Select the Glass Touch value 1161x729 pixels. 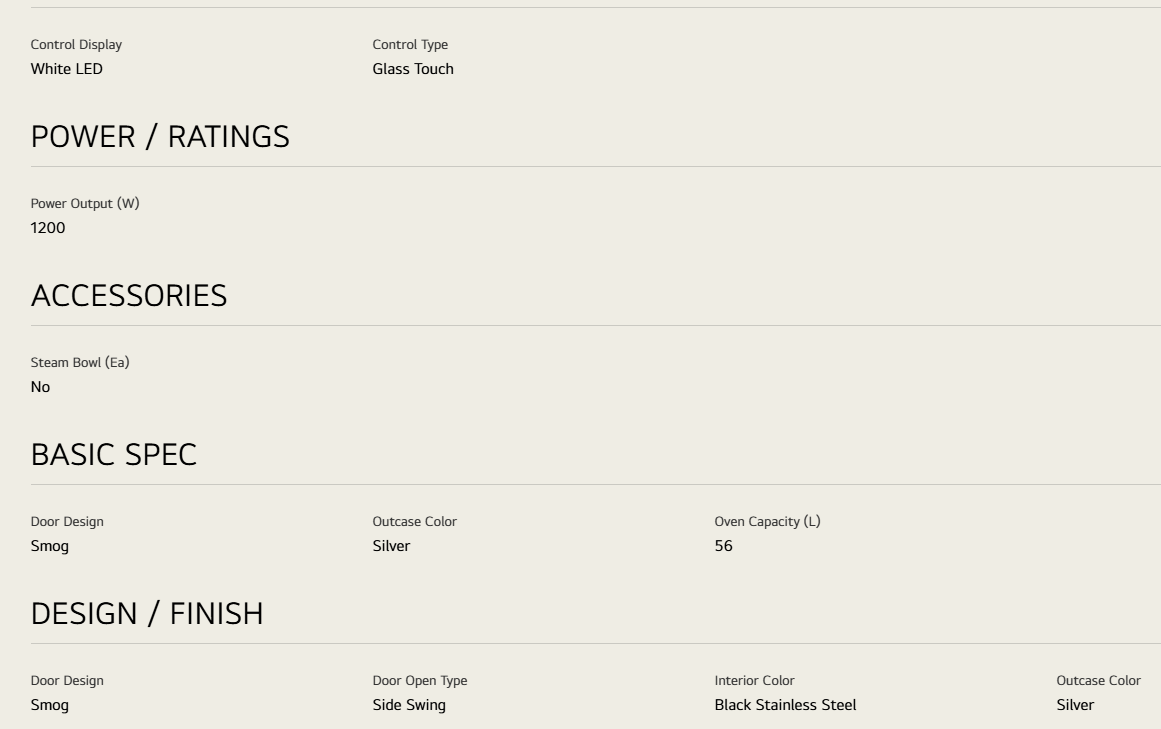pyautogui.click(x=413, y=69)
